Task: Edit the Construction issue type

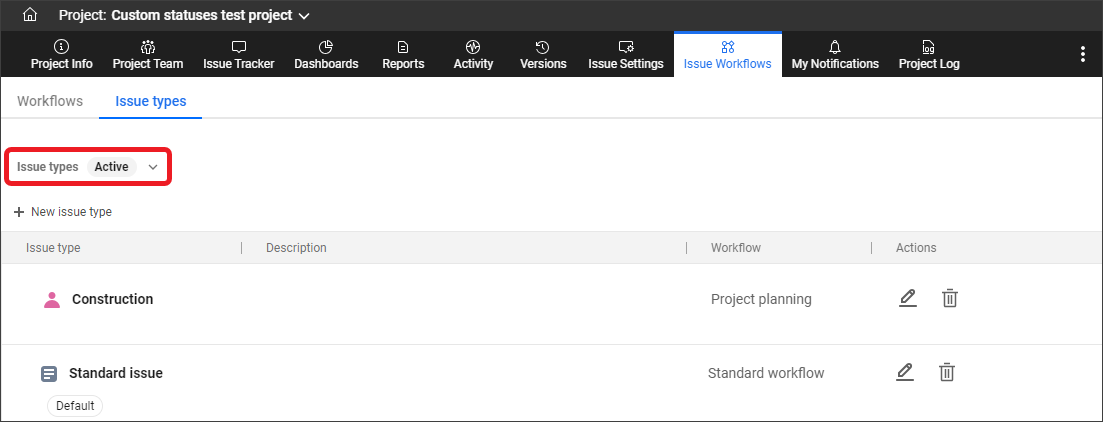Action: (907, 298)
